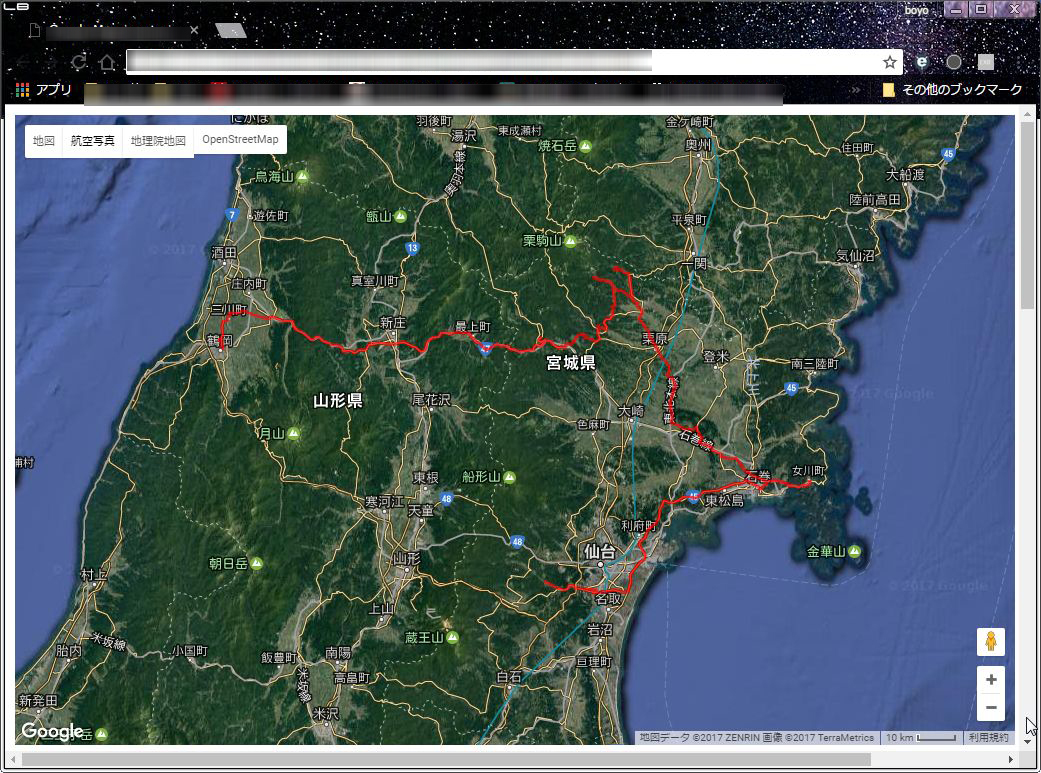Viewport: 1041px width, 773px height.
Task: Zoom in with the plus button
Action: (991, 679)
